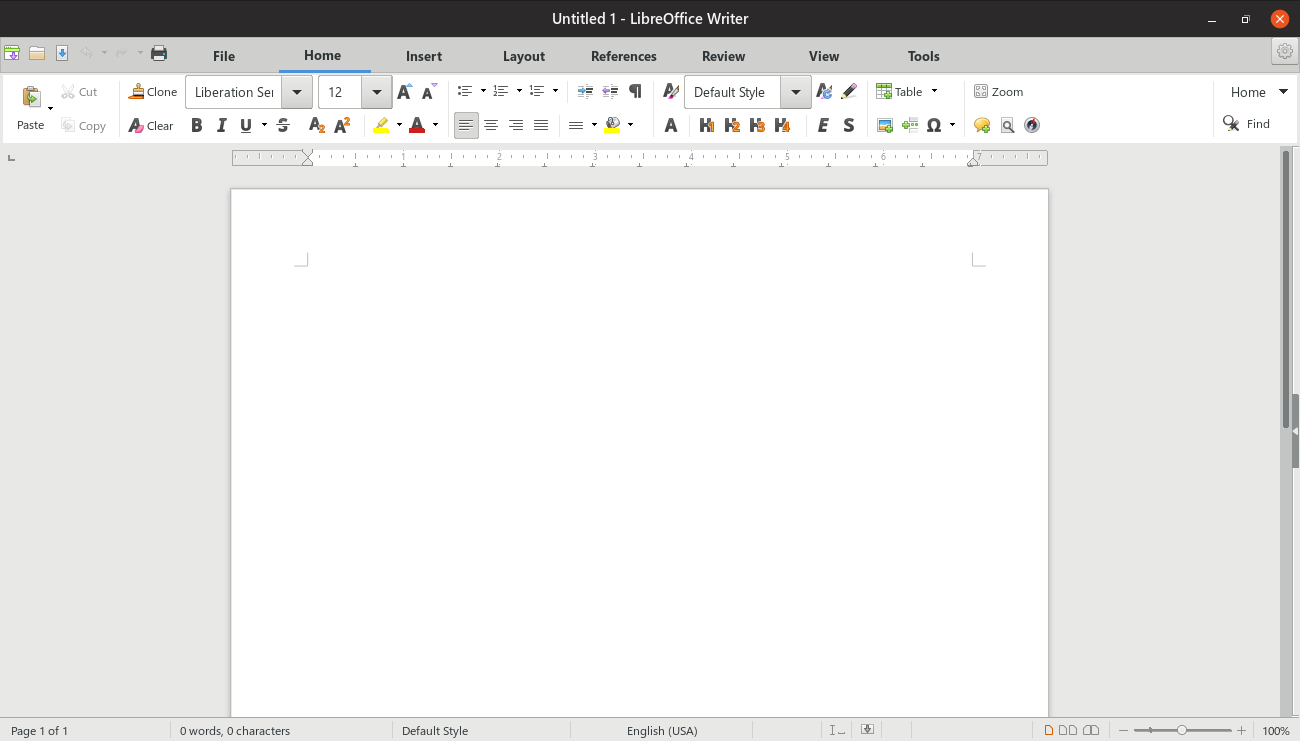Open the highlighting color dropdown arrow

(x=399, y=126)
